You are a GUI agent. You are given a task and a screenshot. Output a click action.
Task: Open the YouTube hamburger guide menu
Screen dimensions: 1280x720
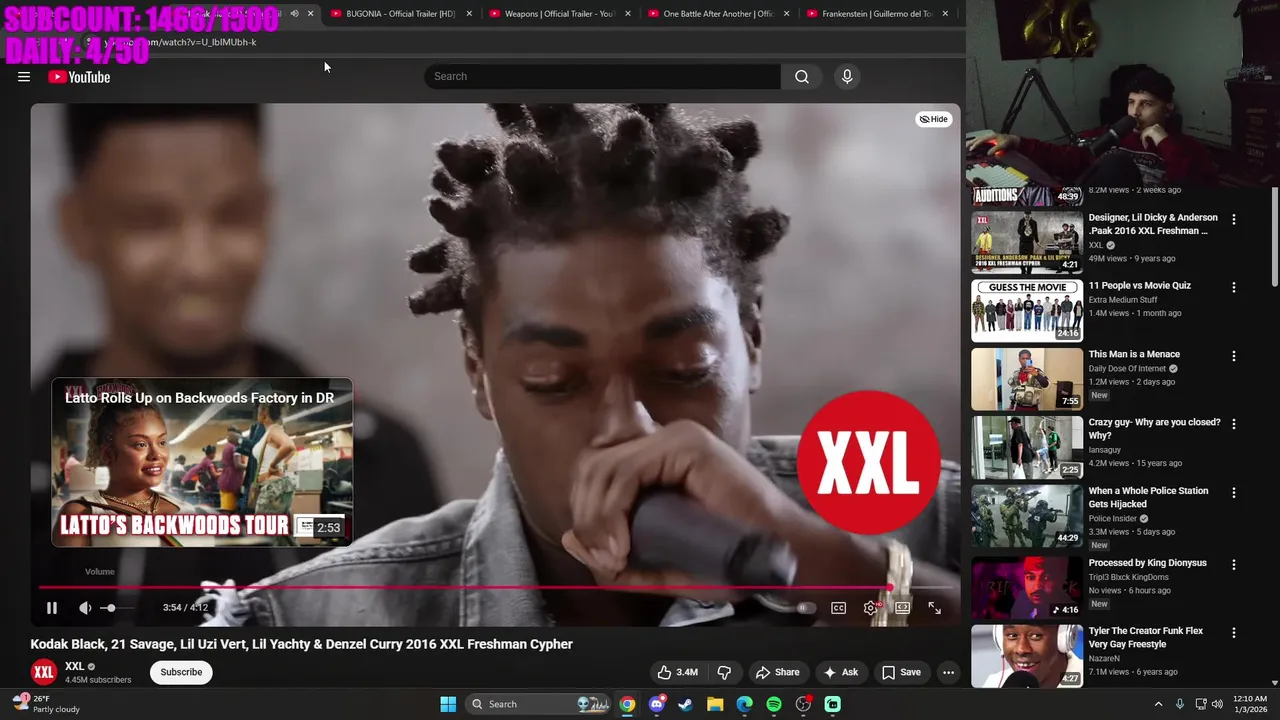[x=24, y=77]
